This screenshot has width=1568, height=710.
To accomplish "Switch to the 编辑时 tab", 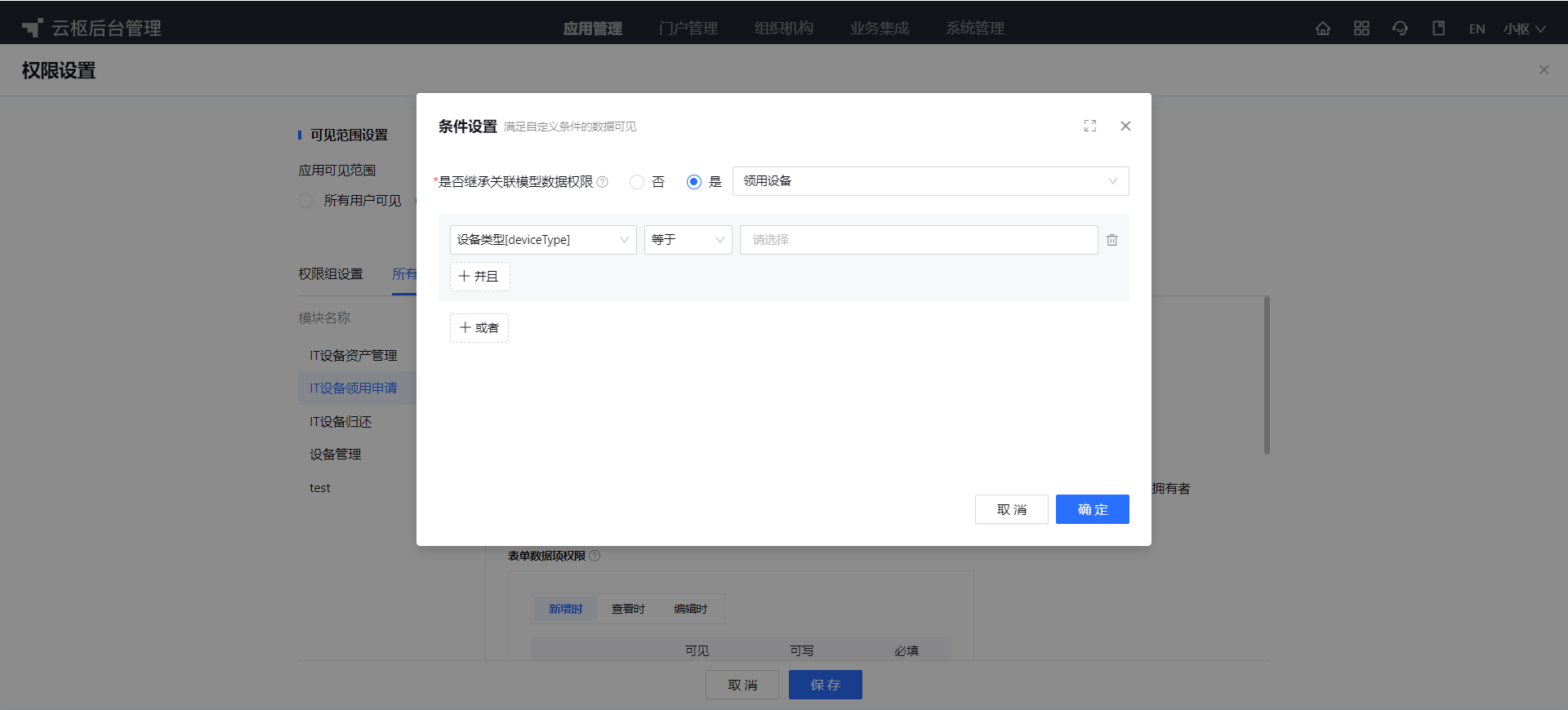I will 691,609.
